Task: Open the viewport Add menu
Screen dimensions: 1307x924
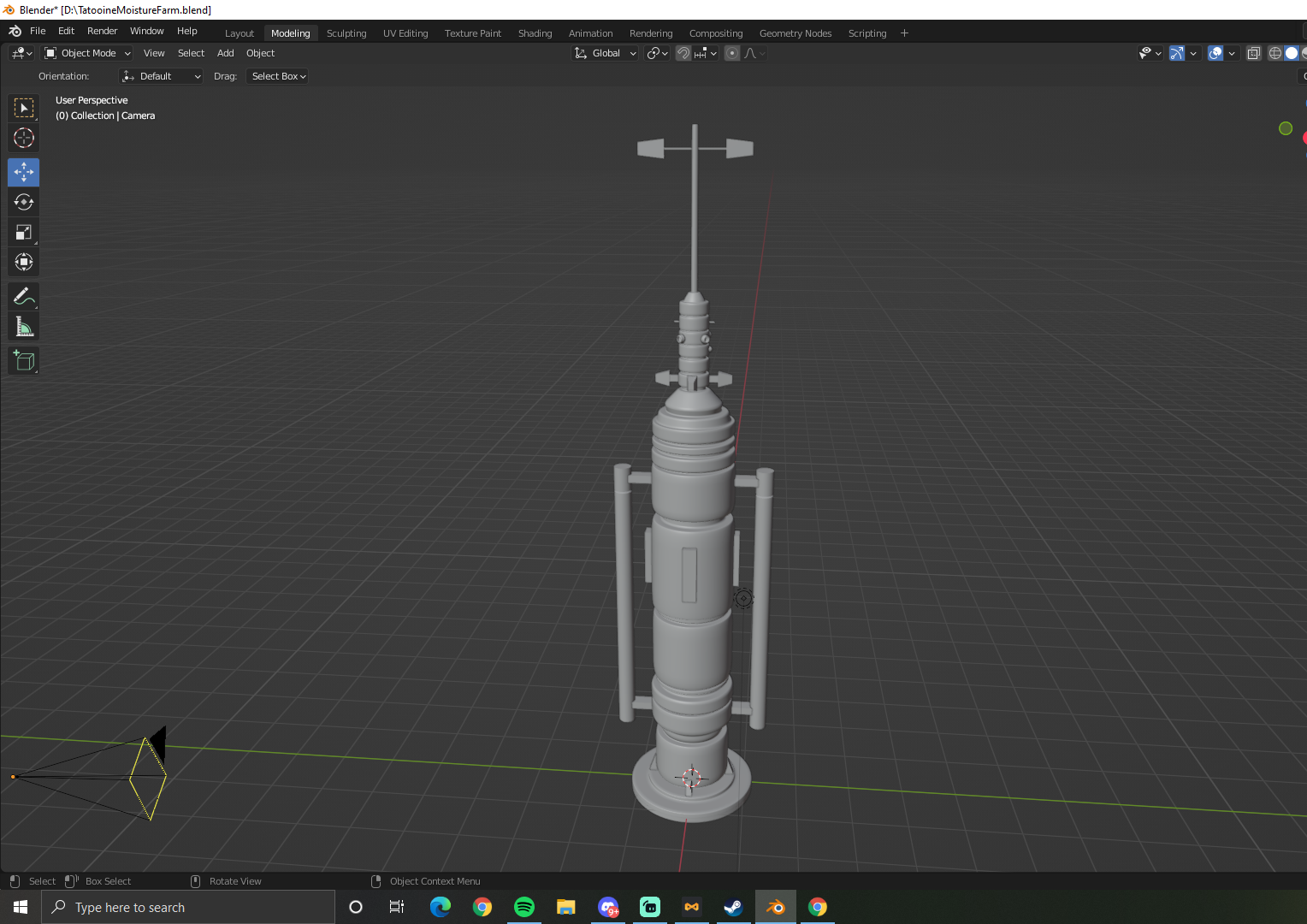Action: pyautogui.click(x=226, y=53)
